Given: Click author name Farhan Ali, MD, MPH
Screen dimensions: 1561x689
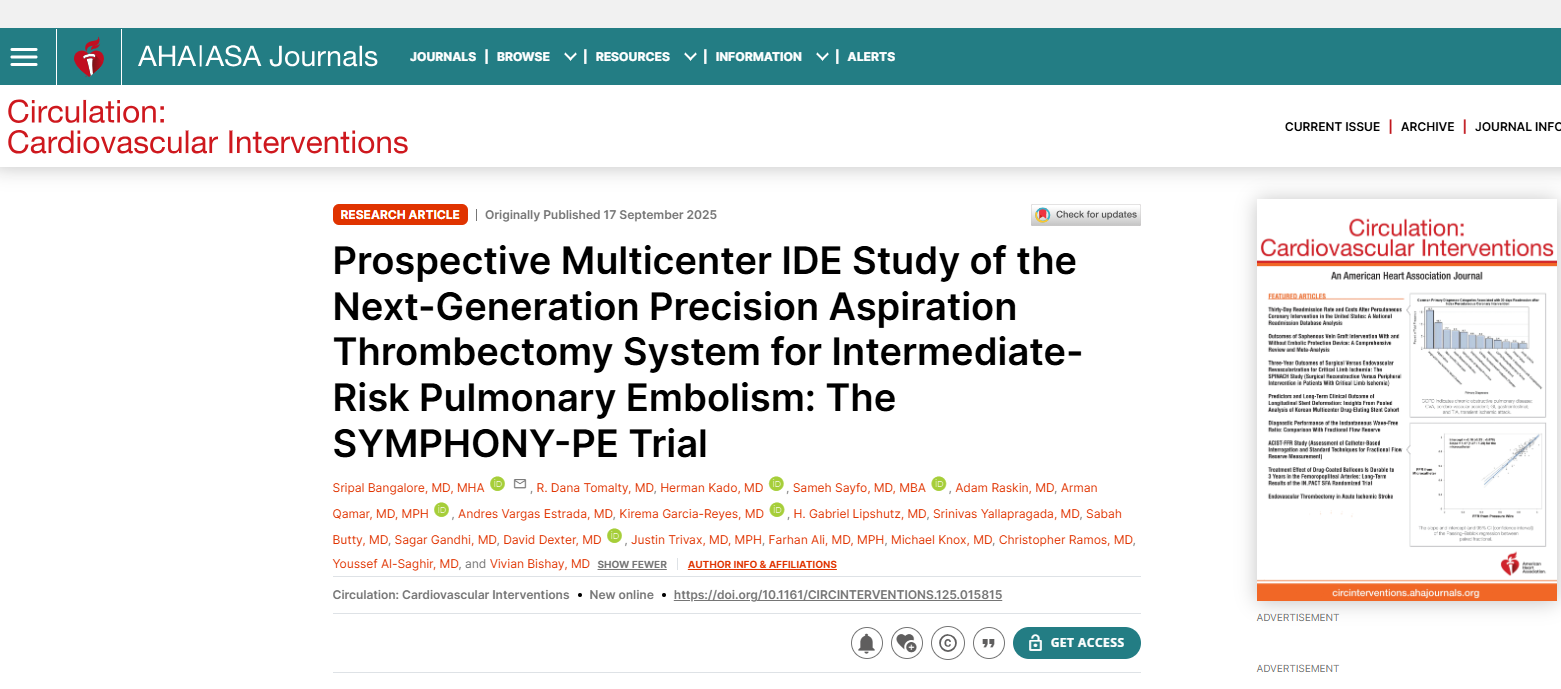Looking at the screenshot, I should 827,540.
